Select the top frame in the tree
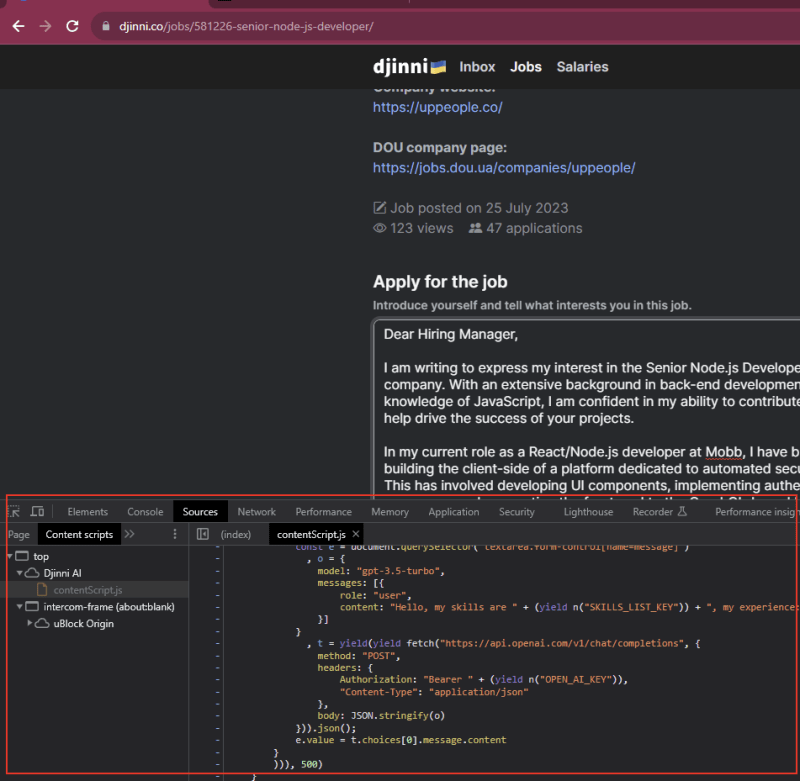The width and height of the screenshot is (800, 781). click(41, 557)
